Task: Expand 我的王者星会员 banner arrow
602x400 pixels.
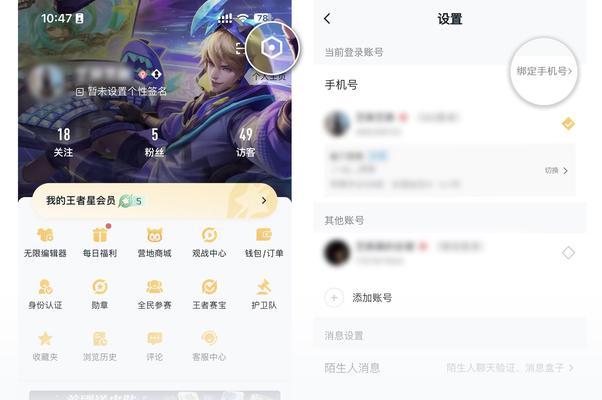Action: coord(264,200)
